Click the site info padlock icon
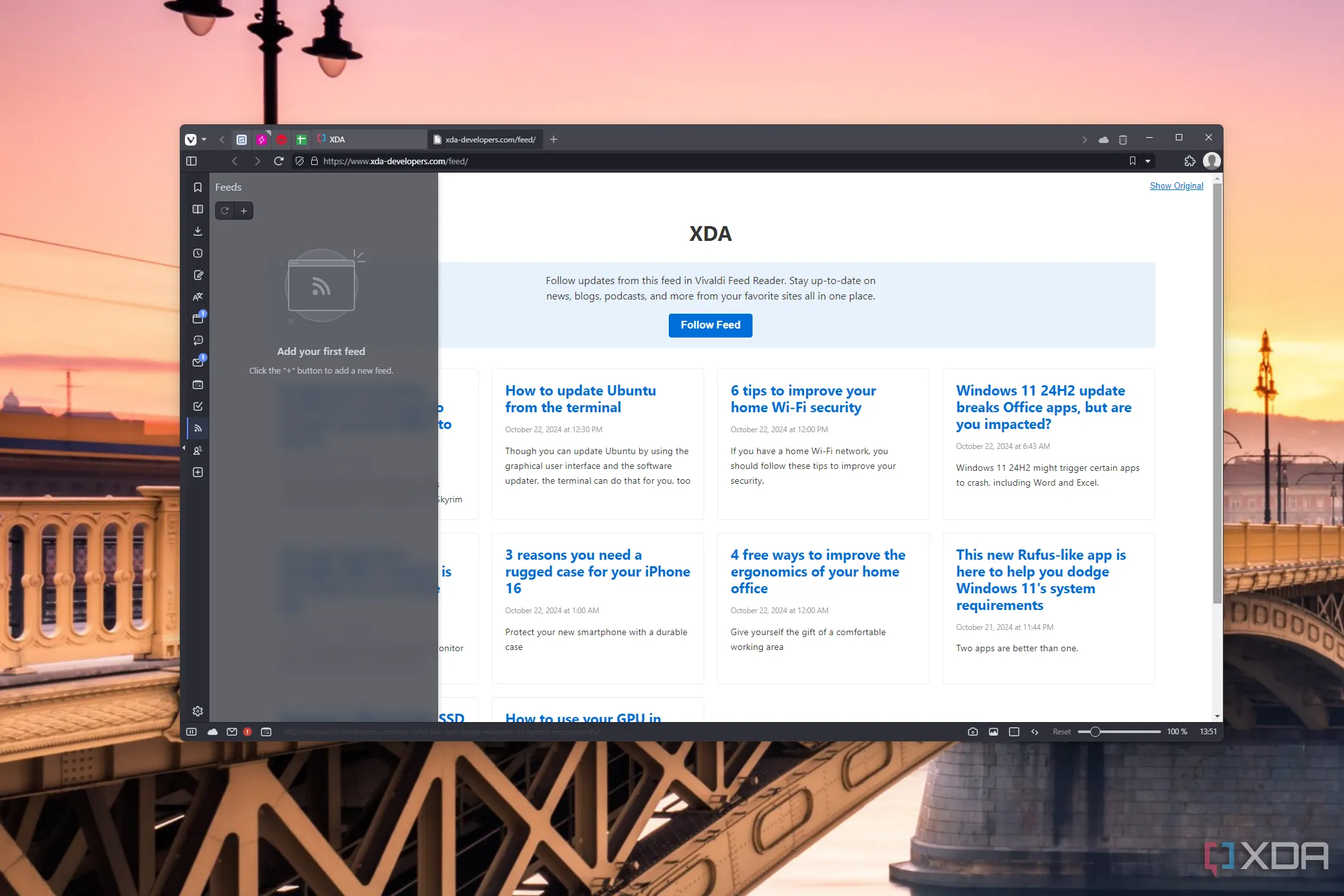 314,161
